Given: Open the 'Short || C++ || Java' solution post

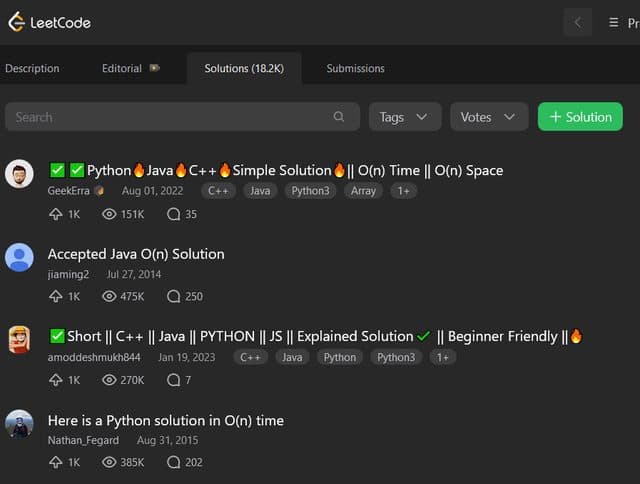Looking at the screenshot, I should [316, 336].
